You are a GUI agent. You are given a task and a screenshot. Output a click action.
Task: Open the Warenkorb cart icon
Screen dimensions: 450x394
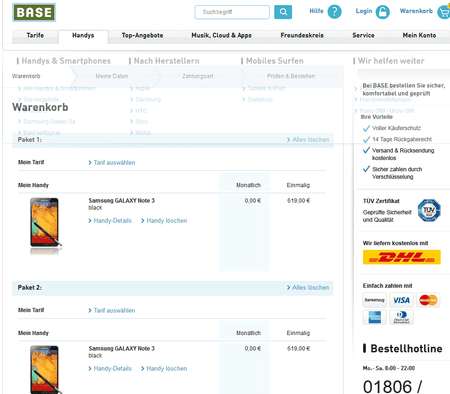coord(444,12)
